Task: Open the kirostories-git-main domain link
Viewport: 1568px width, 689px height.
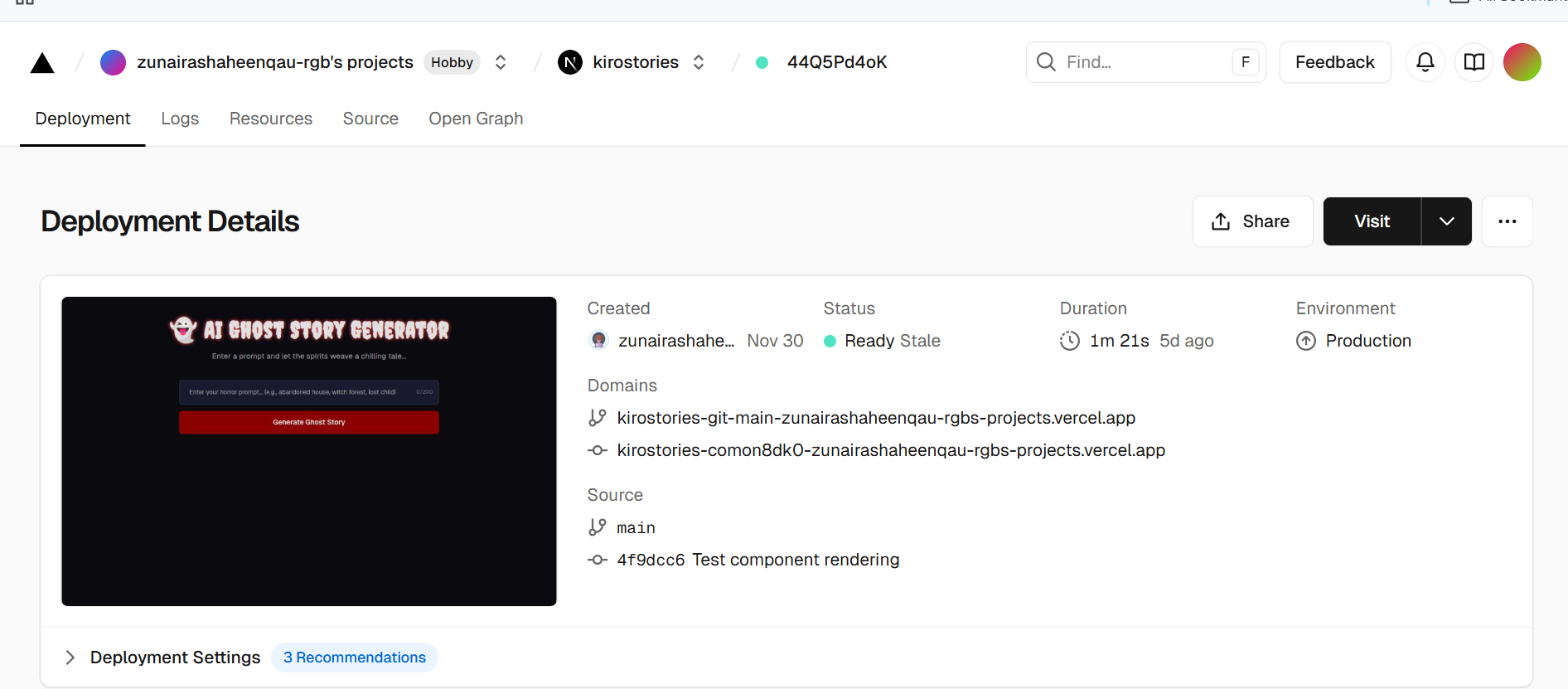Action: pos(876,418)
